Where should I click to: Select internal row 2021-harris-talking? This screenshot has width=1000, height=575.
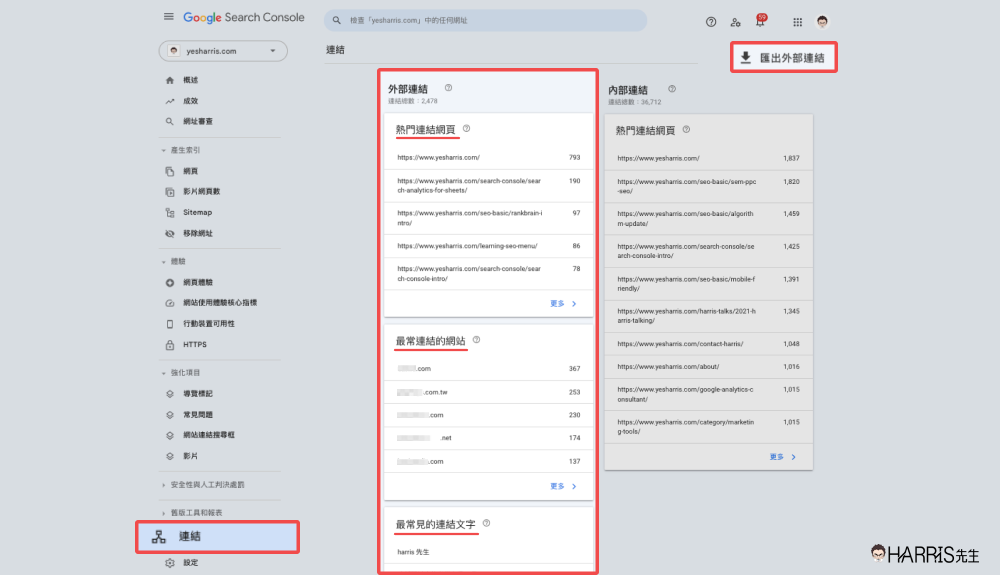pos(709,316)
